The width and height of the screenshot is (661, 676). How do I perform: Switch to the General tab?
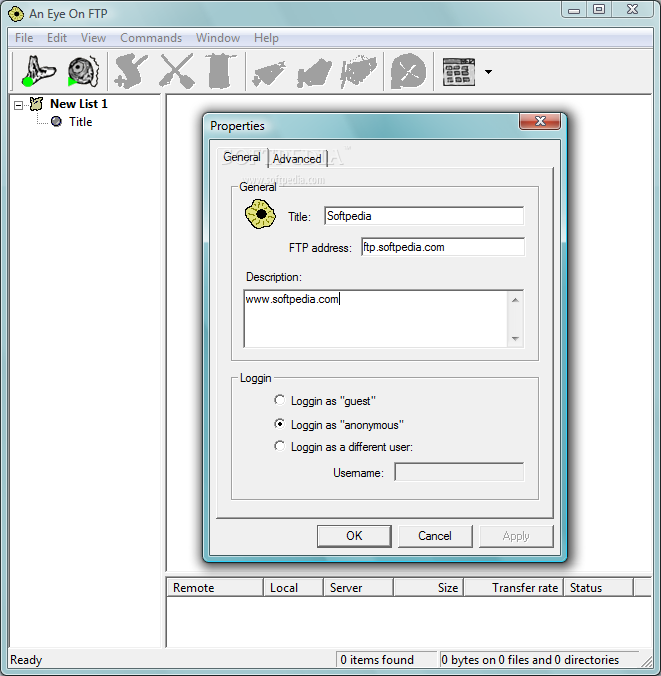[x=241, y=157]
